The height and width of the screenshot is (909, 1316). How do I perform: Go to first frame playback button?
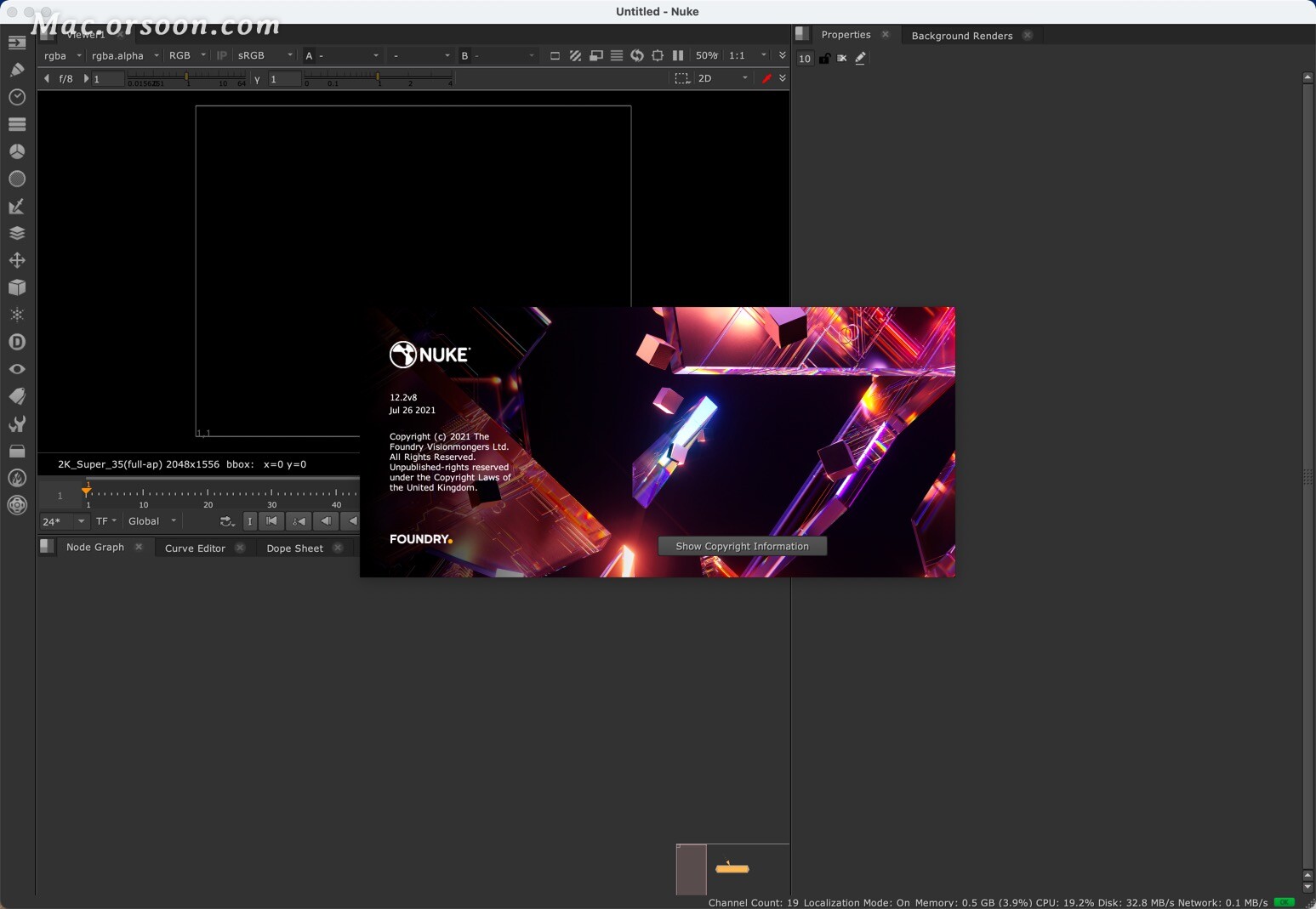click(x=272, y=521)
